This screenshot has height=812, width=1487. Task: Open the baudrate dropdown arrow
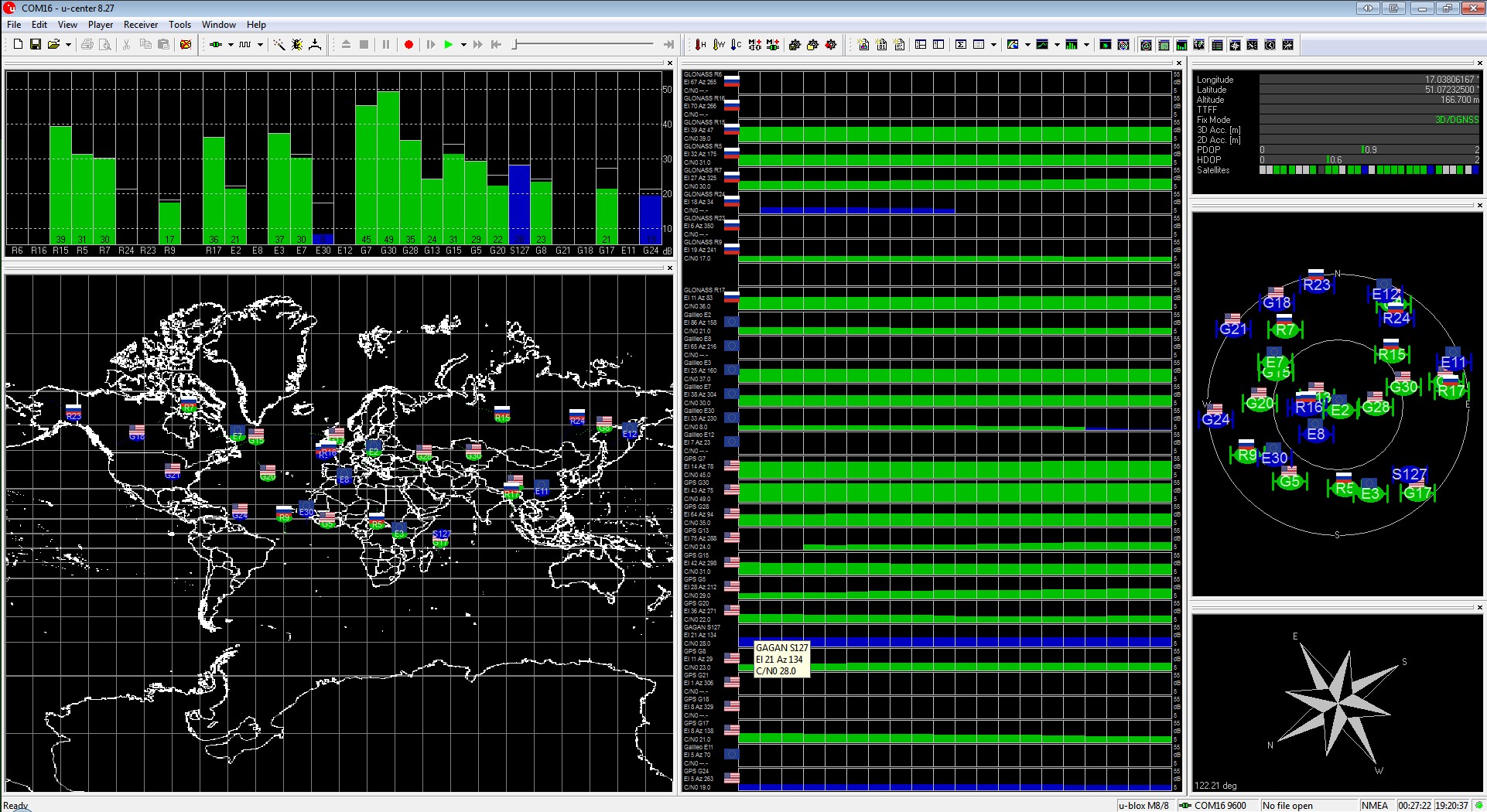[x=260, y=45]
